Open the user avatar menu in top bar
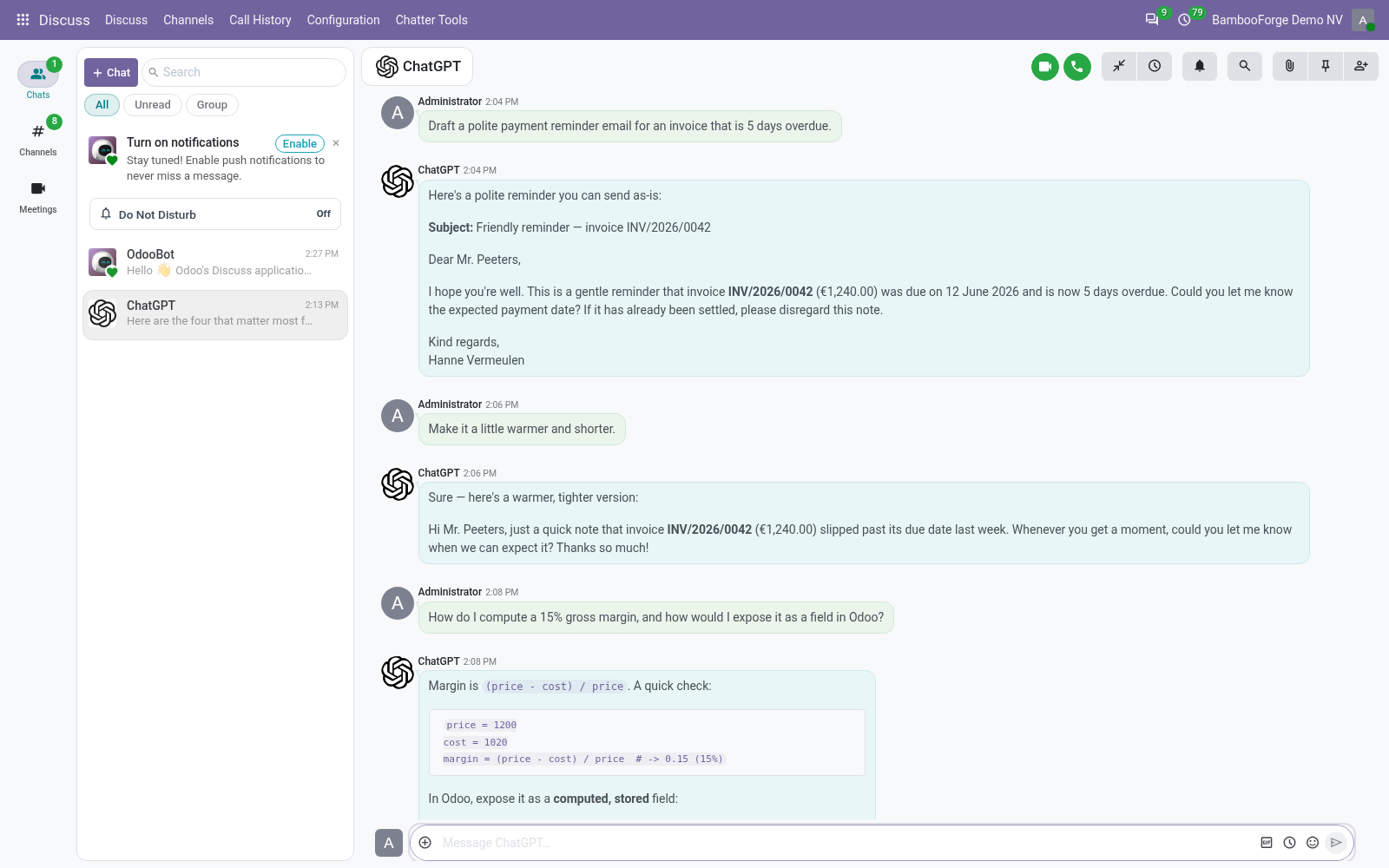 tap(1363, 20)
